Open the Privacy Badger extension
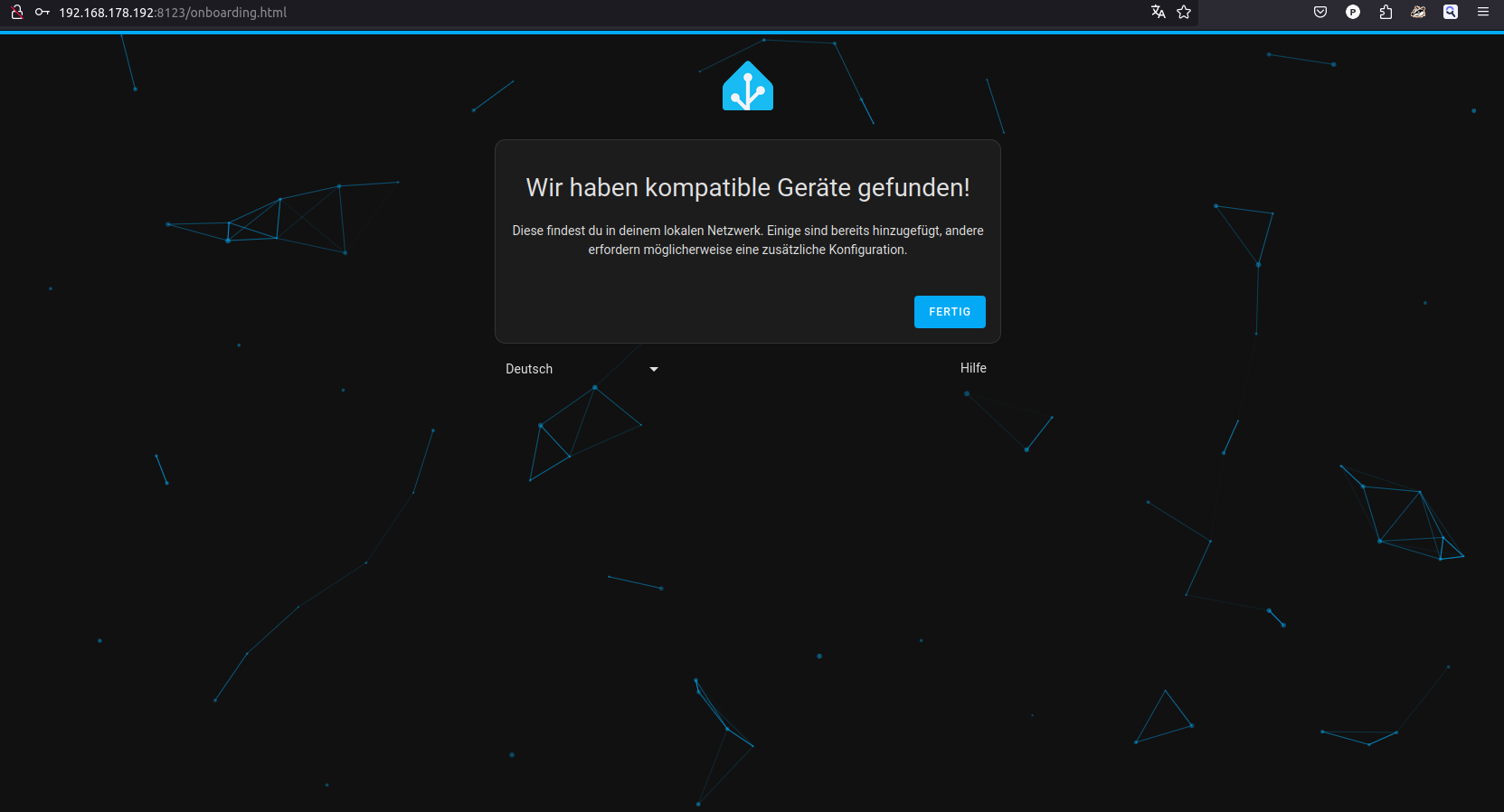Viewport: 1504px width, 812px height. (x=1418, y=12)
